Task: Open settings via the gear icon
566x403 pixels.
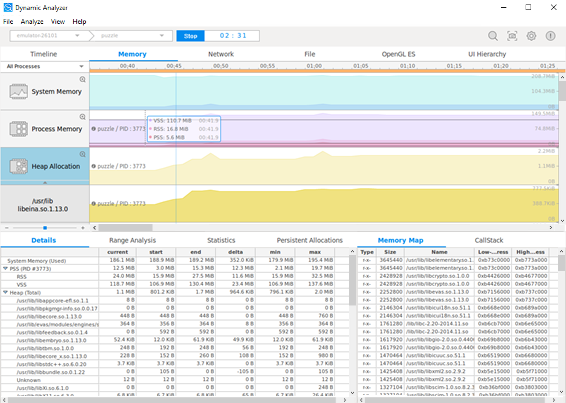Action: click(531, 36)
